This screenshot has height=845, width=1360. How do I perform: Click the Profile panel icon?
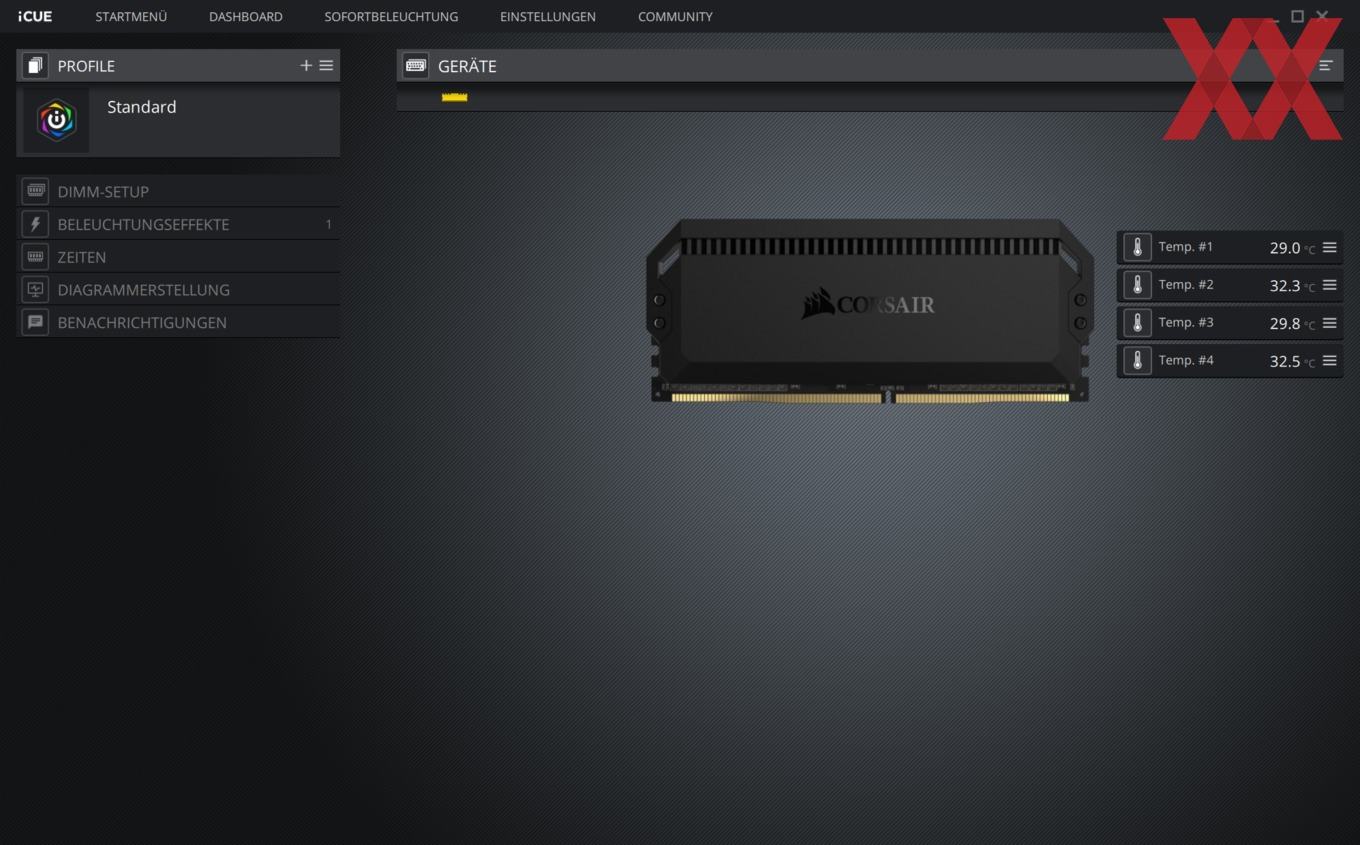35,66
